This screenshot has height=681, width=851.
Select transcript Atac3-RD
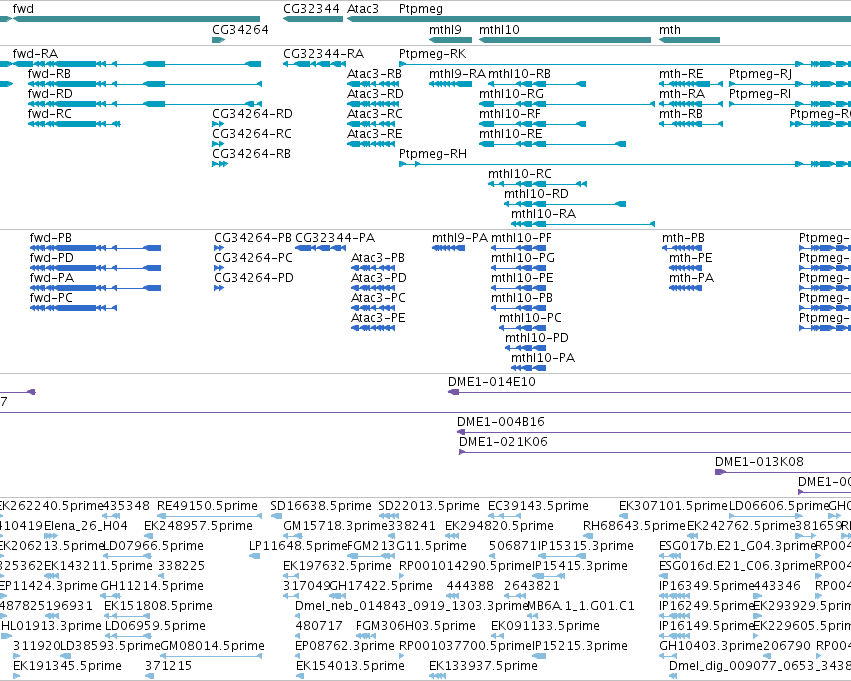[x=373, y=104]
